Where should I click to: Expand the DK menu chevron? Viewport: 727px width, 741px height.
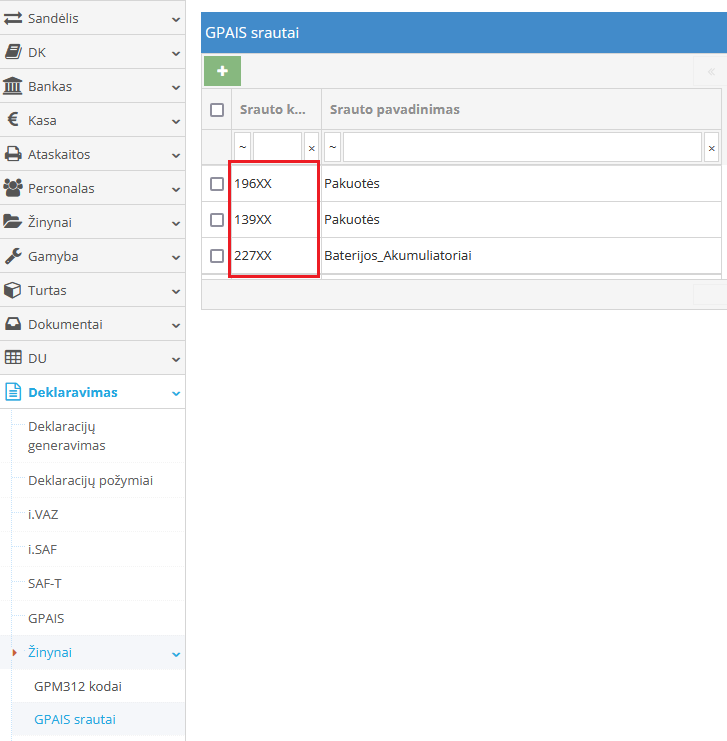pyautogui.click(x=176, y=53)
